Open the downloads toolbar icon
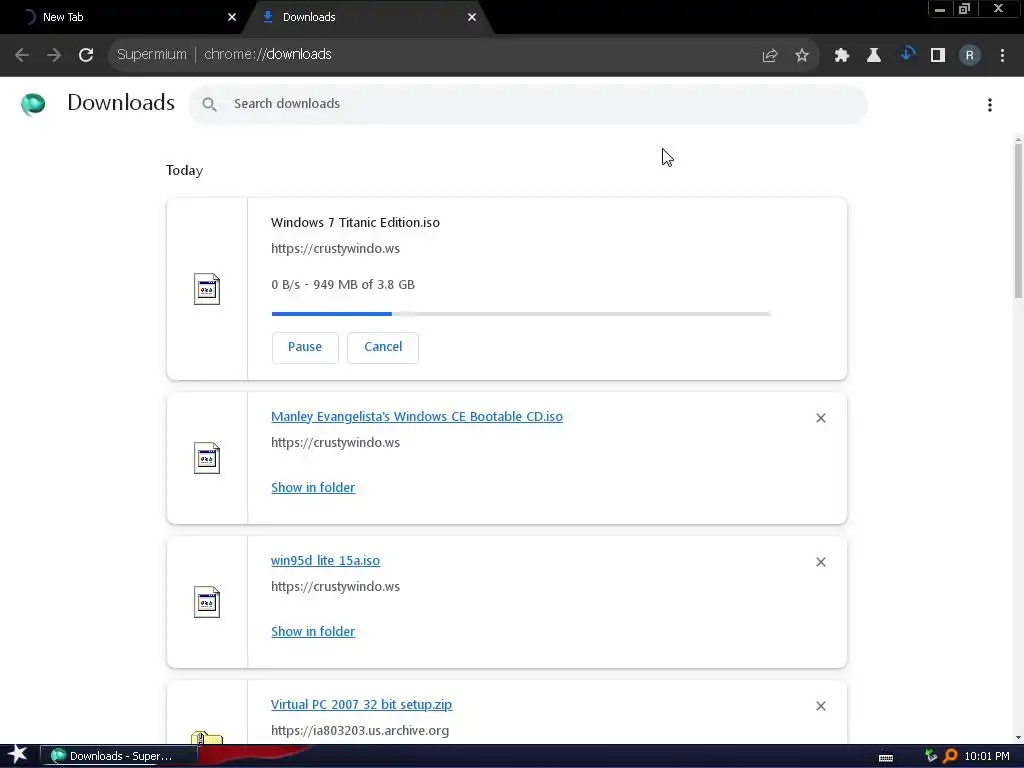Screen dimensions: 1024x768 [x=907, y=54]
